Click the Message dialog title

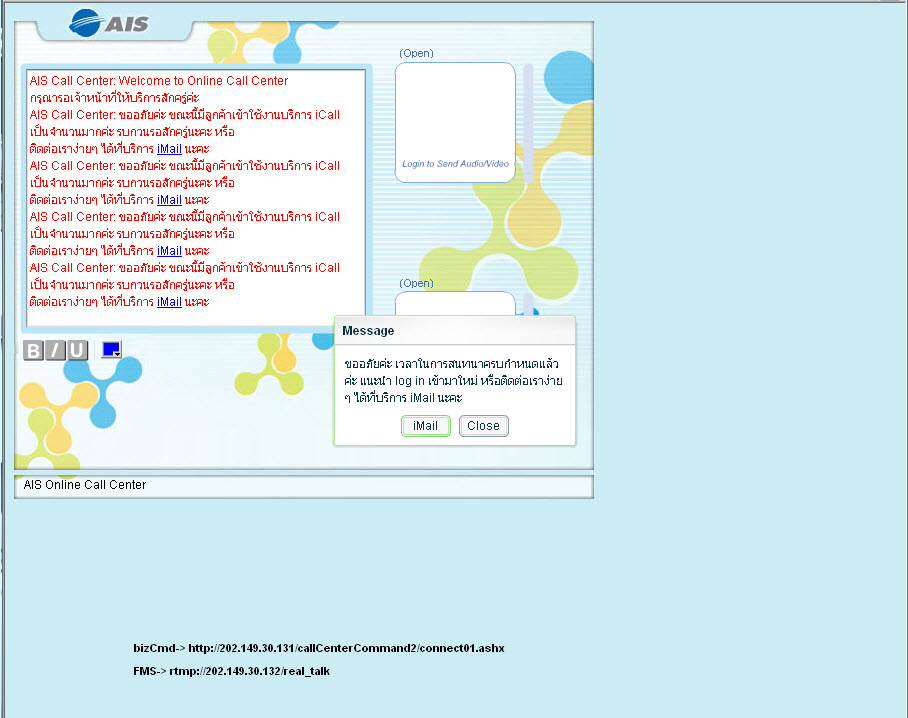368,331
